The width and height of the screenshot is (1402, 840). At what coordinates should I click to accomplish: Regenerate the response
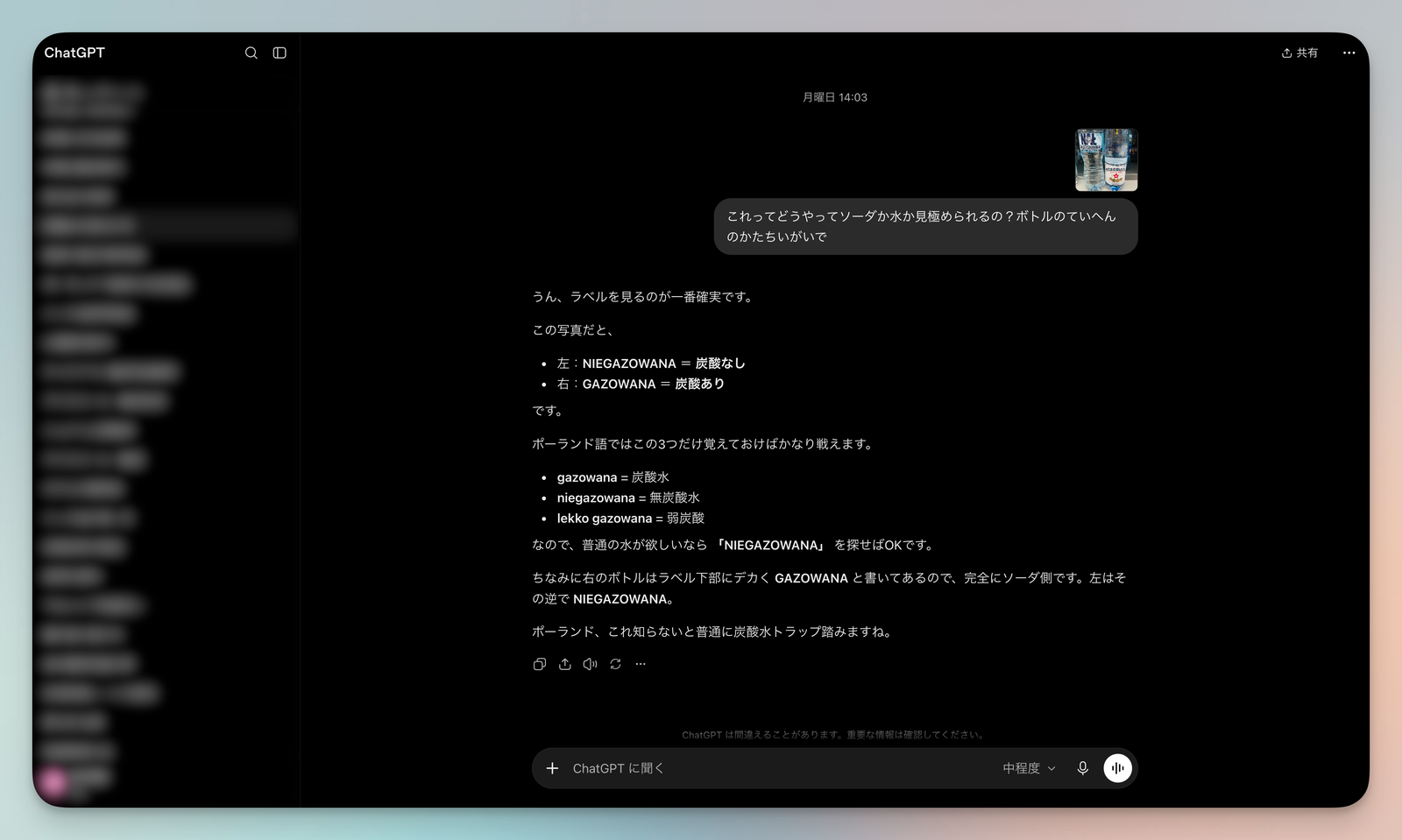(616, 664)
